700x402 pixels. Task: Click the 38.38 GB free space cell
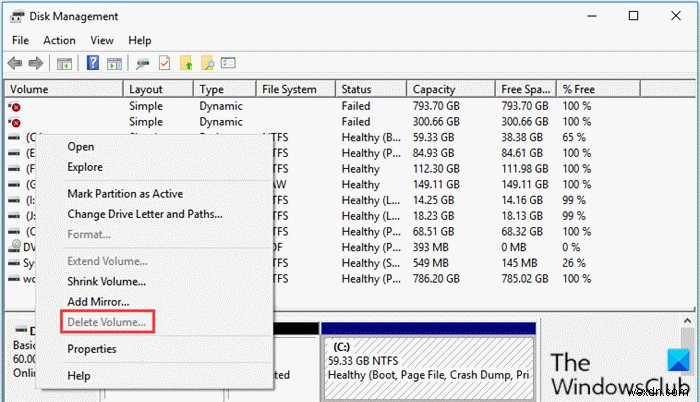(522, 138)
